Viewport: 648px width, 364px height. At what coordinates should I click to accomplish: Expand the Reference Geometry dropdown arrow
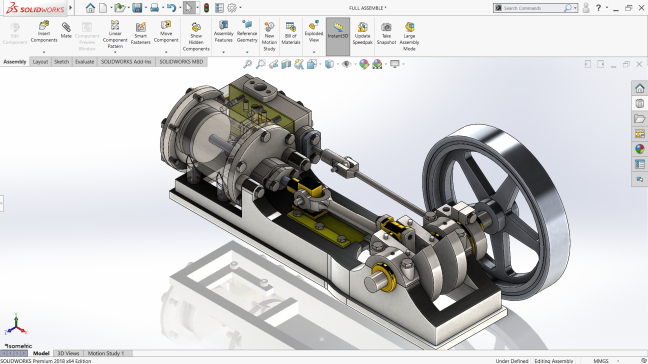pyautogui.click(x=247, y=52)
